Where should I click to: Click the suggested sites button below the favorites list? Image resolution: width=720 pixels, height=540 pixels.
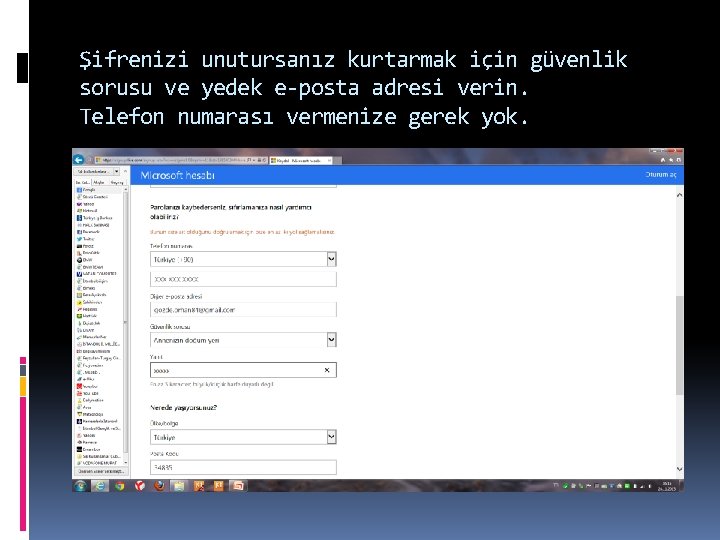[101, 472]
